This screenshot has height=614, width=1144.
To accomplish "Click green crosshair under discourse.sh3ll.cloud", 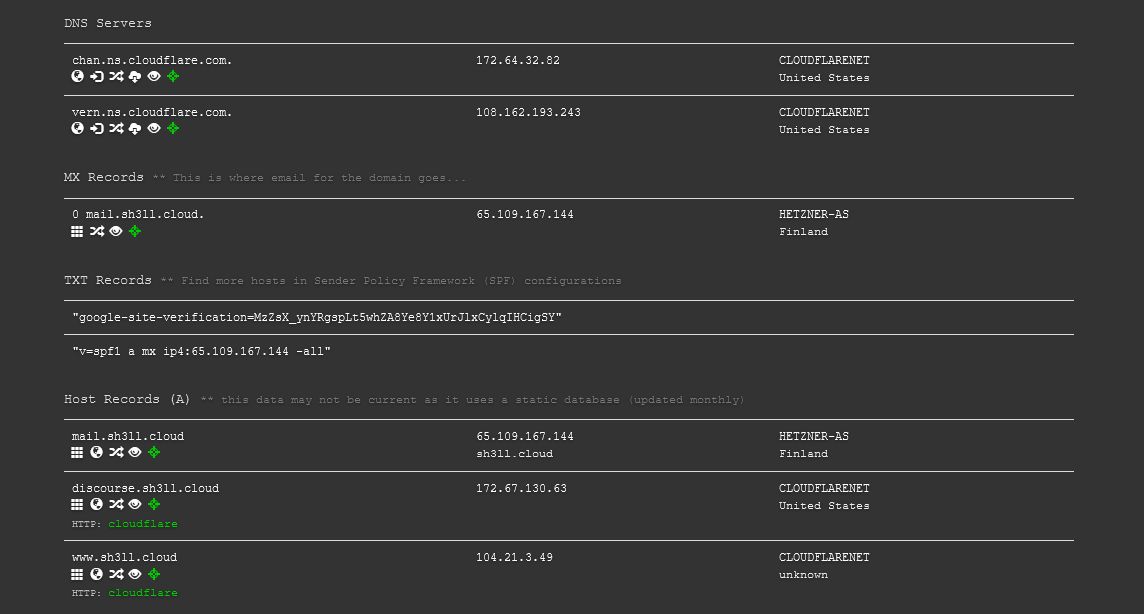I will 154,505.
